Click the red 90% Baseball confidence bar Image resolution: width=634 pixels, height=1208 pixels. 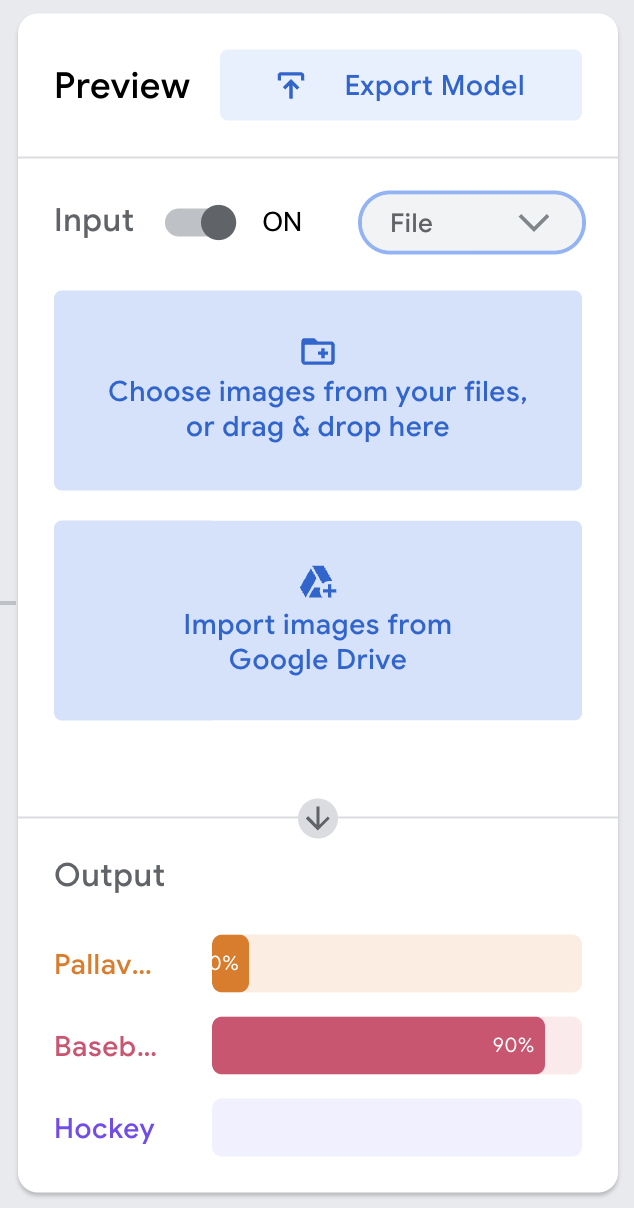pos(378,1046)
